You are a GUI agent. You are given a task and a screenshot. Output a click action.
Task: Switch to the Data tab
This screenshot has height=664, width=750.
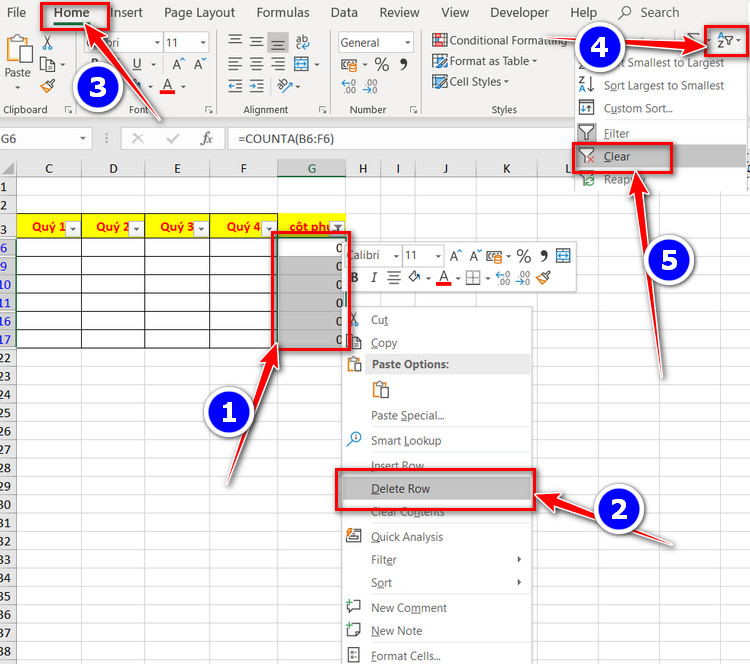tap(344, 12)
